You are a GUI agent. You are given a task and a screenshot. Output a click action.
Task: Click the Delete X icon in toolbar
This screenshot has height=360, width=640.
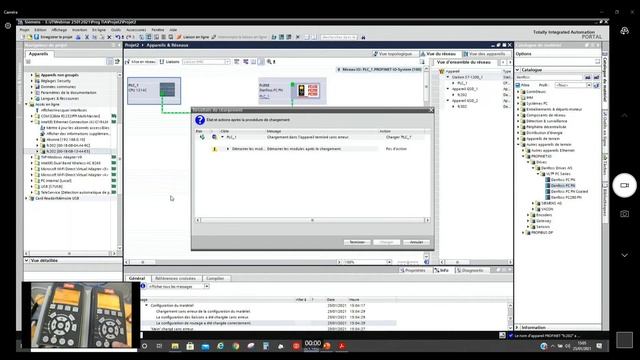point(109,37)
